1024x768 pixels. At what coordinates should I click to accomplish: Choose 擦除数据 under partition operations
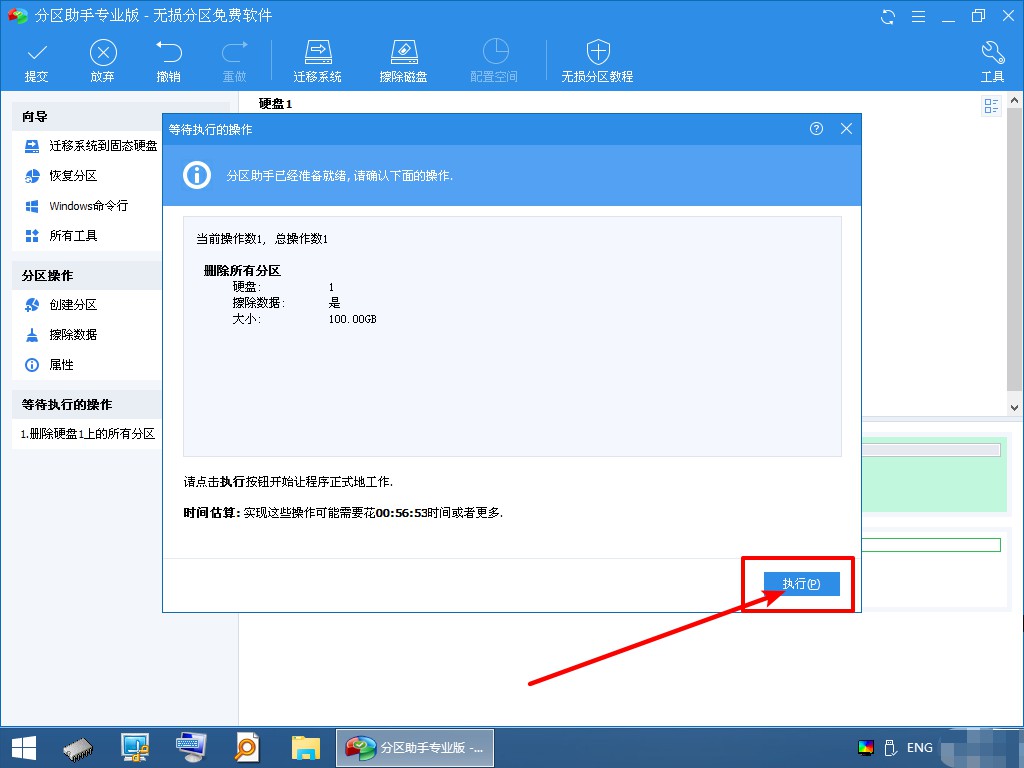click(x=61, y=335)
